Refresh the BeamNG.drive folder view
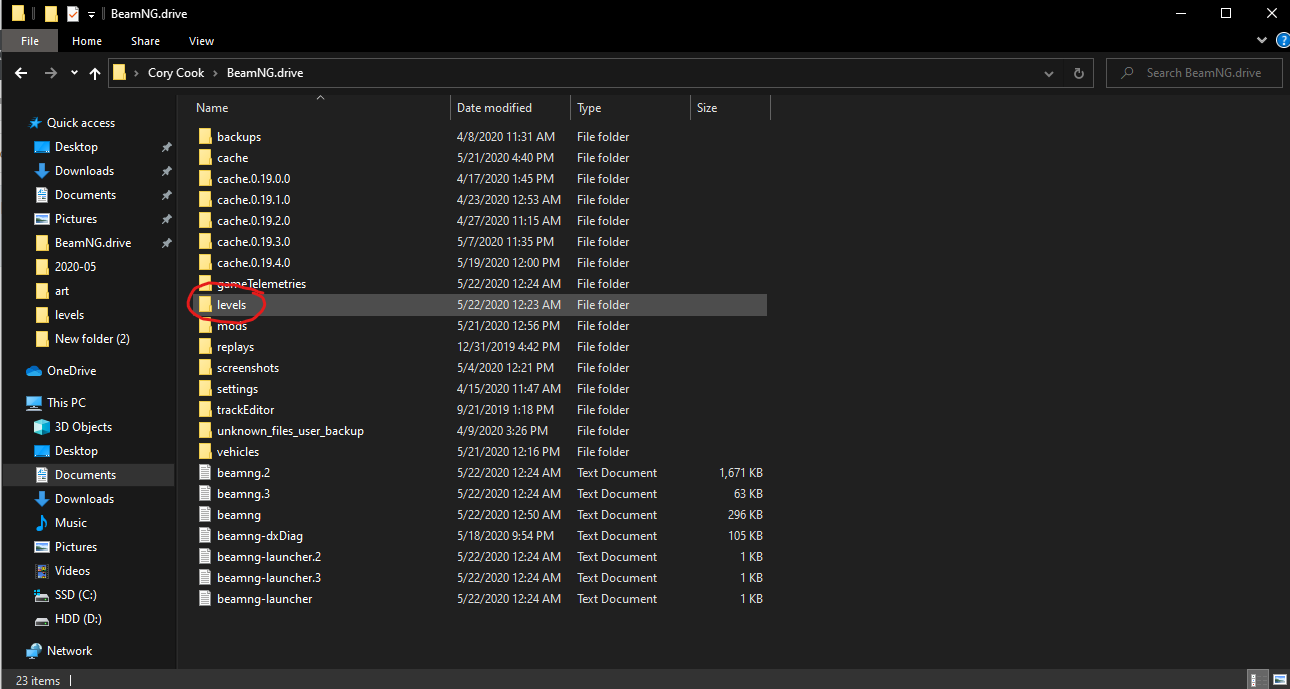Screen dimensions: 1290x689 coord(1078,73)
